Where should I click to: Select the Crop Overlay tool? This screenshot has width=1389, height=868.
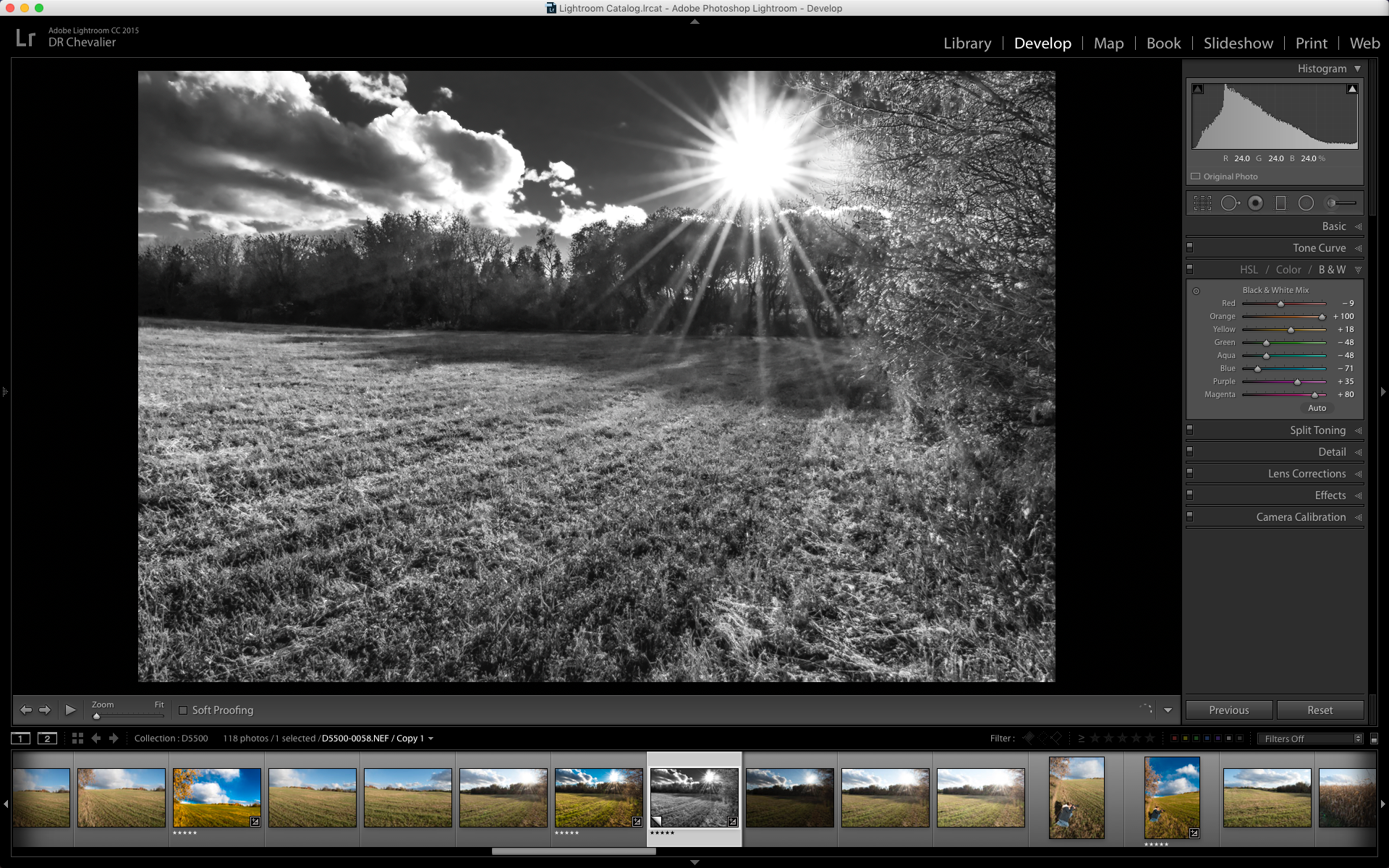click(x=1202, y=203)
